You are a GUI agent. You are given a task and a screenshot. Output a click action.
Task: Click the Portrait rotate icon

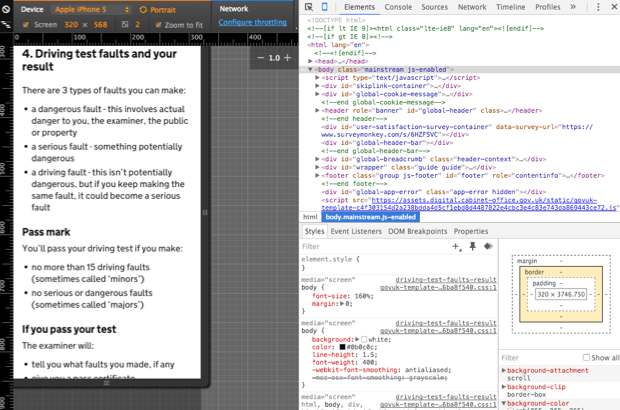(143, 9)
